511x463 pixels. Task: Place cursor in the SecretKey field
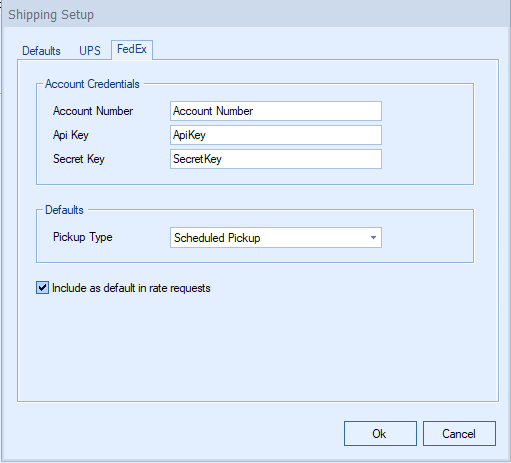tap(276, 159)
